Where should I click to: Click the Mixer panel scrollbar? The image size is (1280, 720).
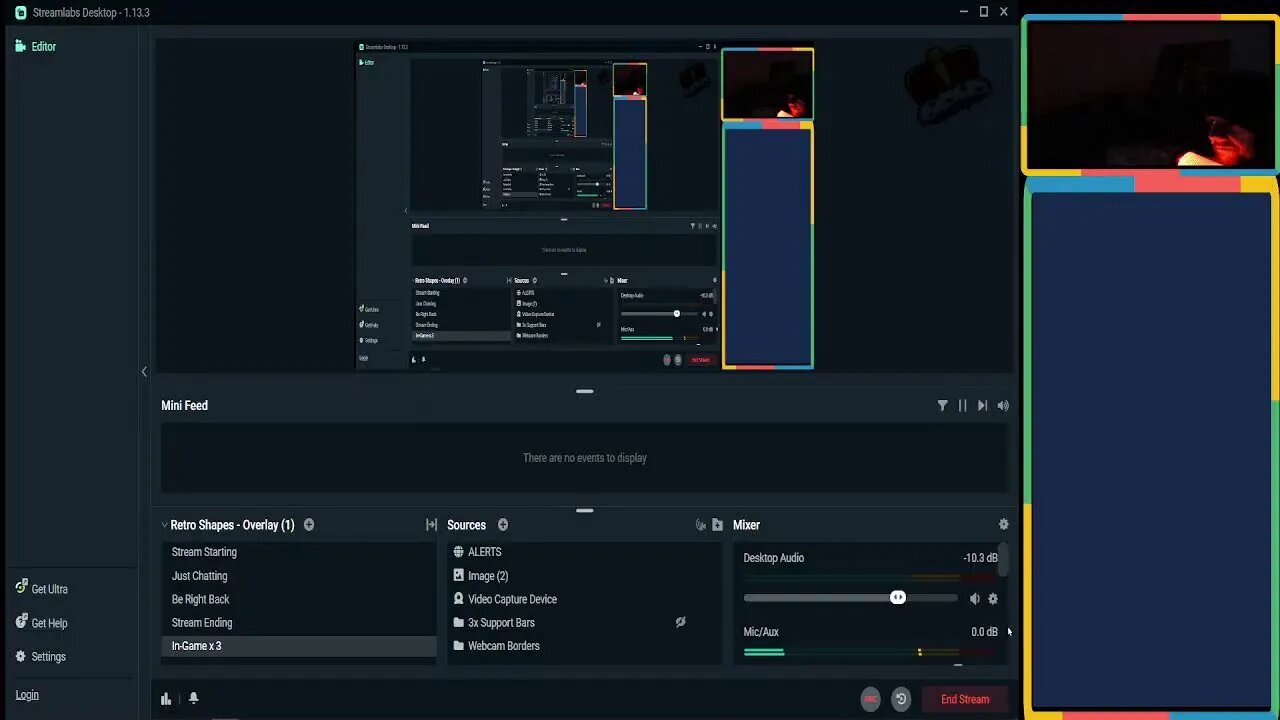tap(1003, 560)
